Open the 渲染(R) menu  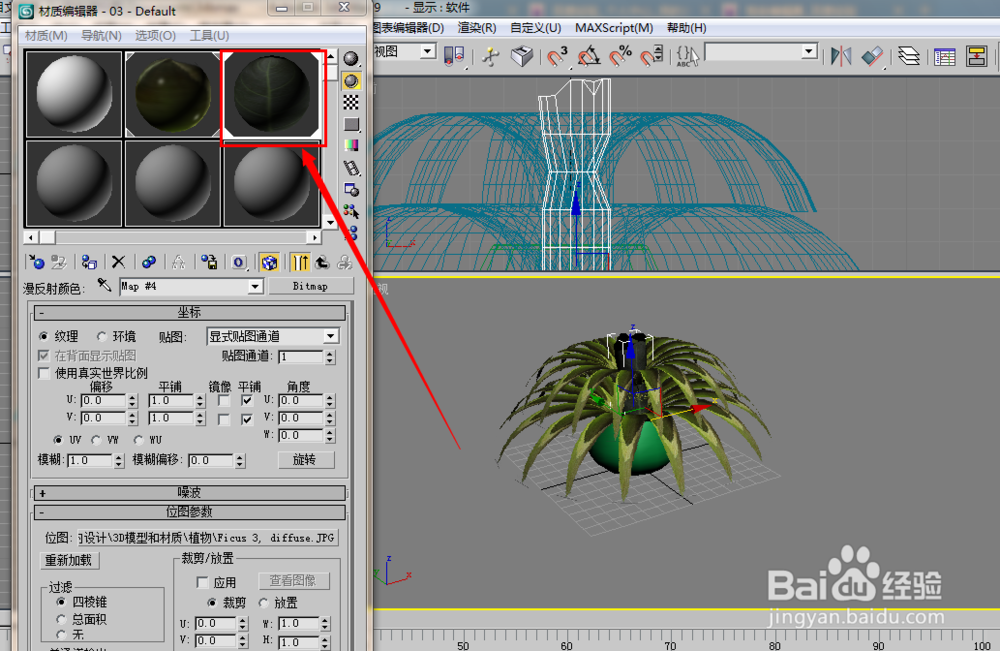point(476,28)
